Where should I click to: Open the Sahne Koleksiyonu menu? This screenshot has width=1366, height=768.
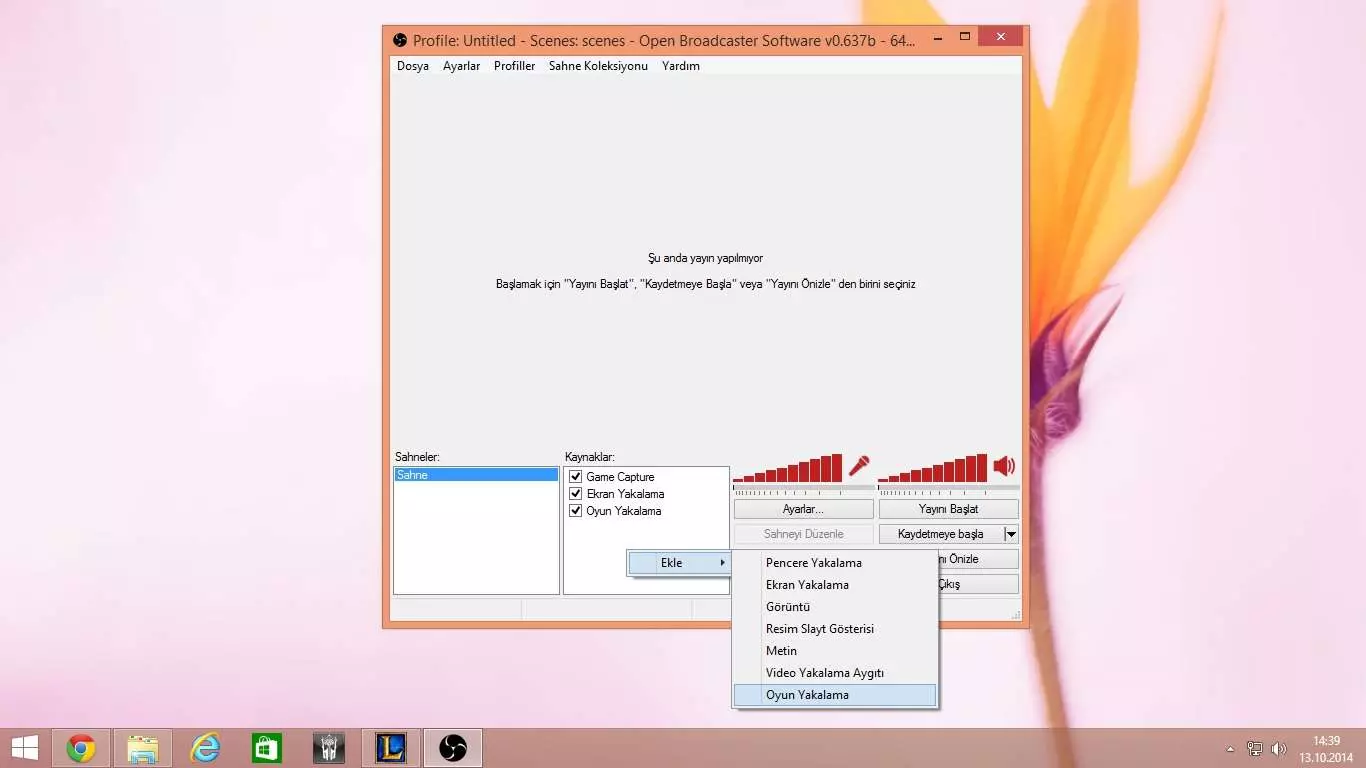click(x=598, y=66)
